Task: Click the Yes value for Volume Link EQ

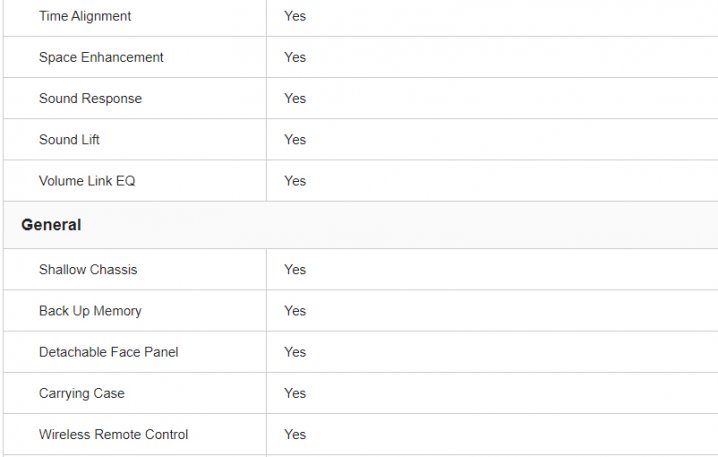Action: (x=295, y=180)
